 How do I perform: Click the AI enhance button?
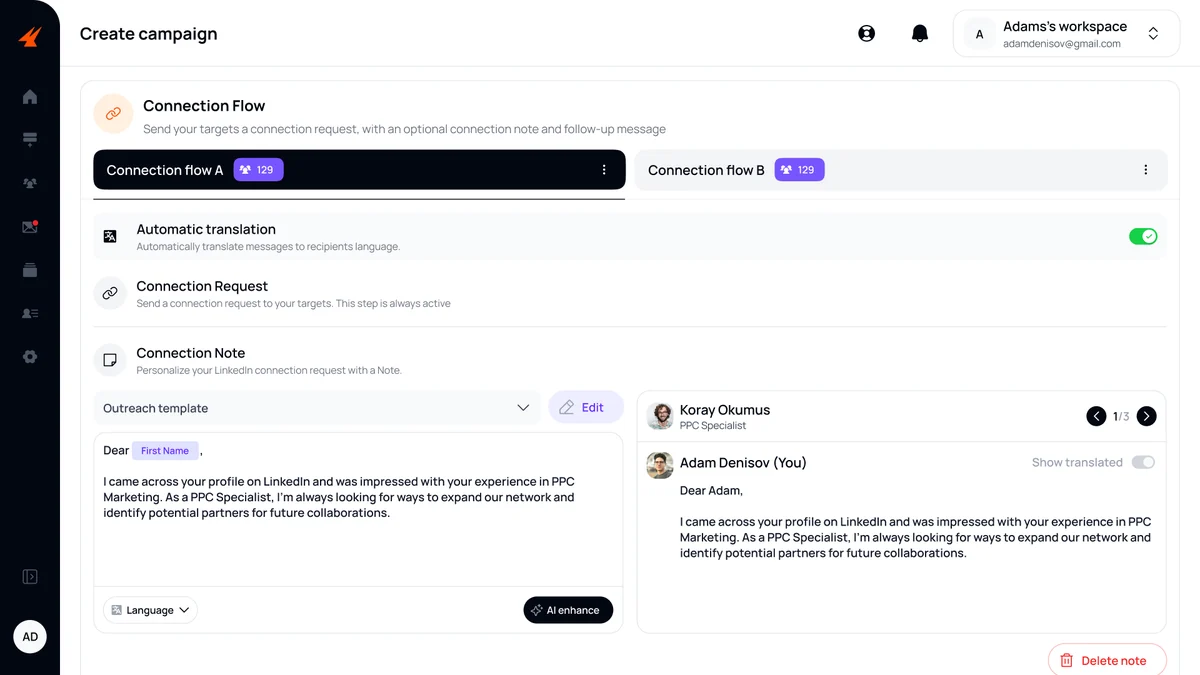coord(567,610)
